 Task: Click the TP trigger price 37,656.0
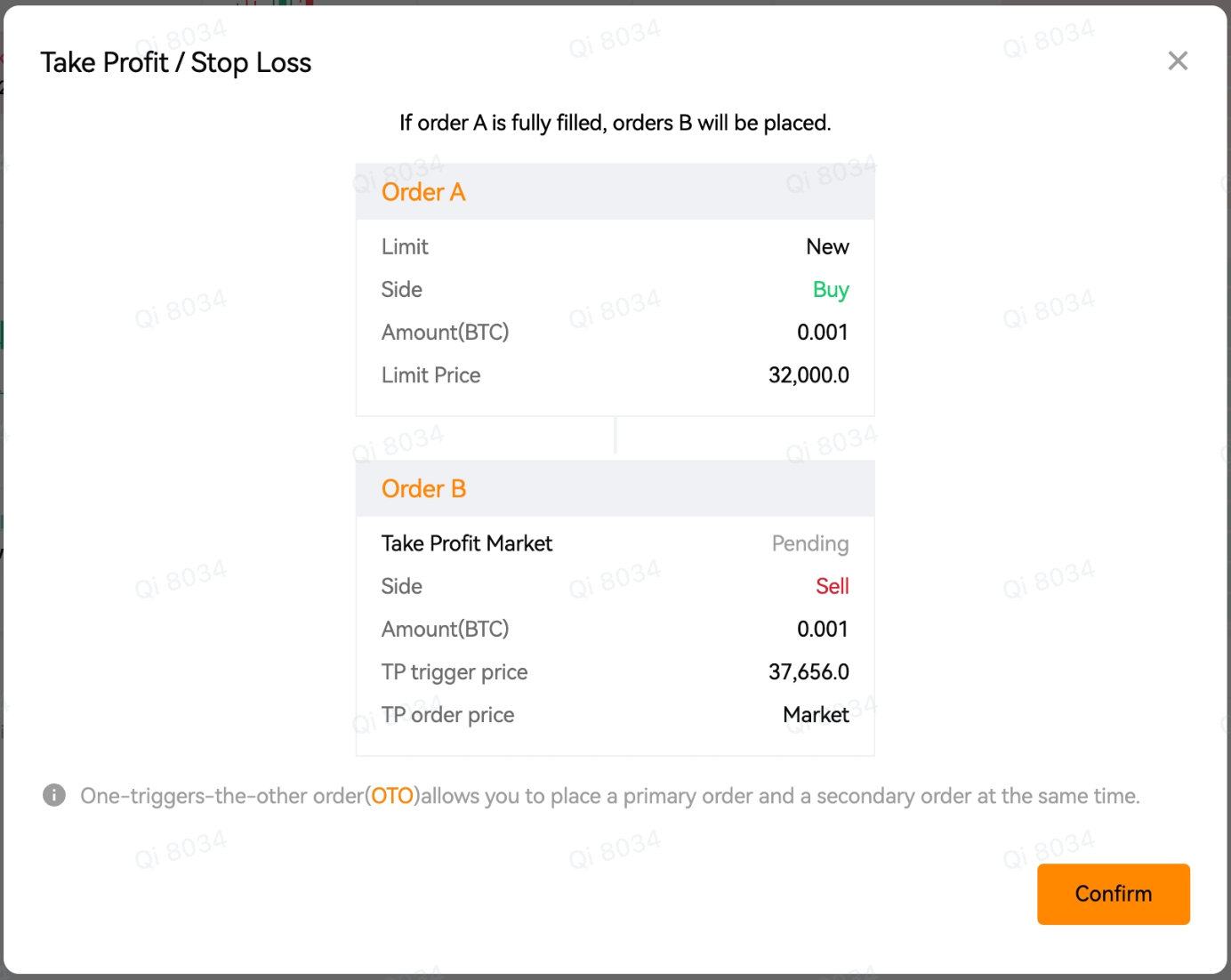click(x=809, y=672)
